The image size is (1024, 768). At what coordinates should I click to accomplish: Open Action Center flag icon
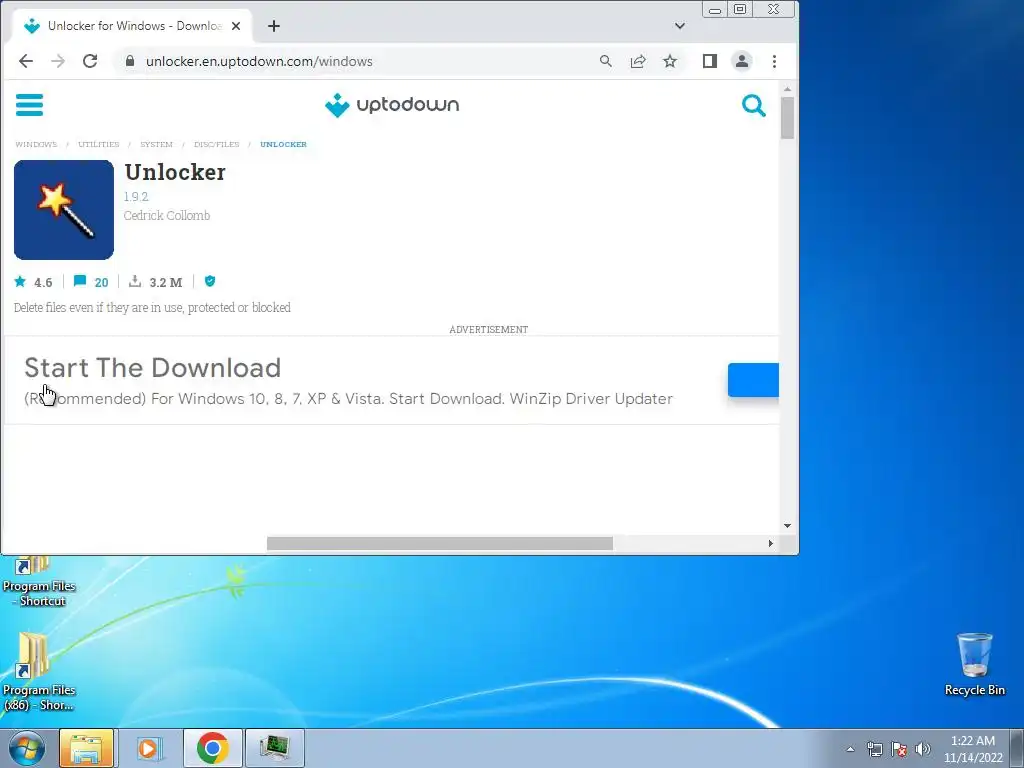coord(899,749)
